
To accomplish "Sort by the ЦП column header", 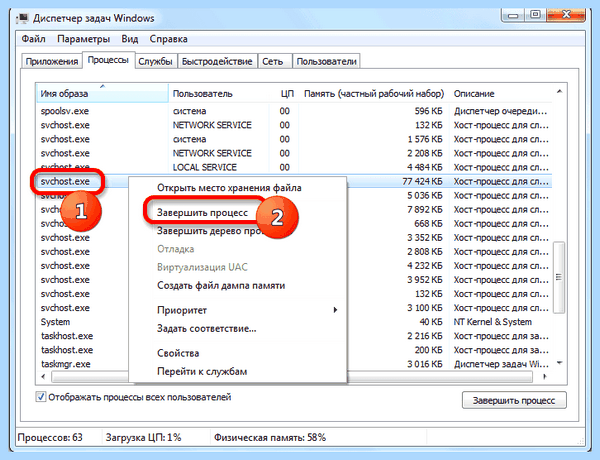I will pos(284,93).
